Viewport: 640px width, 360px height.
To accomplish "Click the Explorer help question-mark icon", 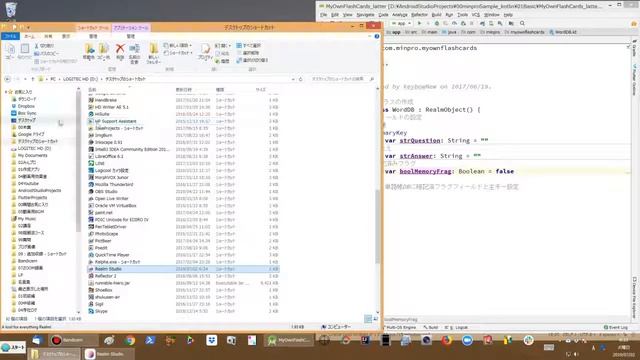I will 377,36.
